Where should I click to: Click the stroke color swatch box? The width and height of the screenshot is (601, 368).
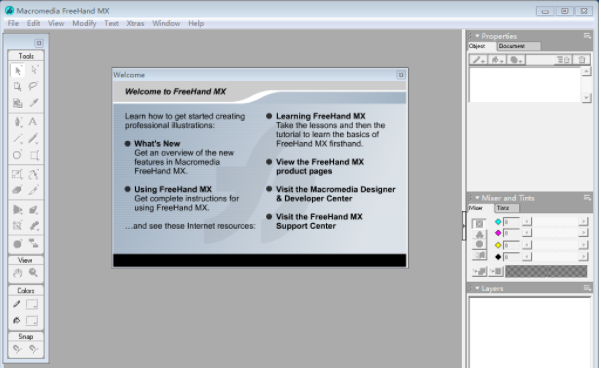coord(31,304)
